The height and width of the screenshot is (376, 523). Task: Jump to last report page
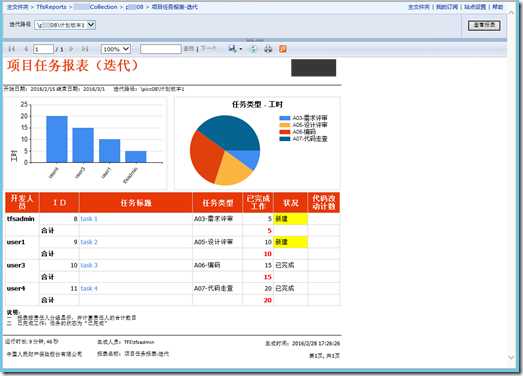pyautogui.click(x=85, y=49)
